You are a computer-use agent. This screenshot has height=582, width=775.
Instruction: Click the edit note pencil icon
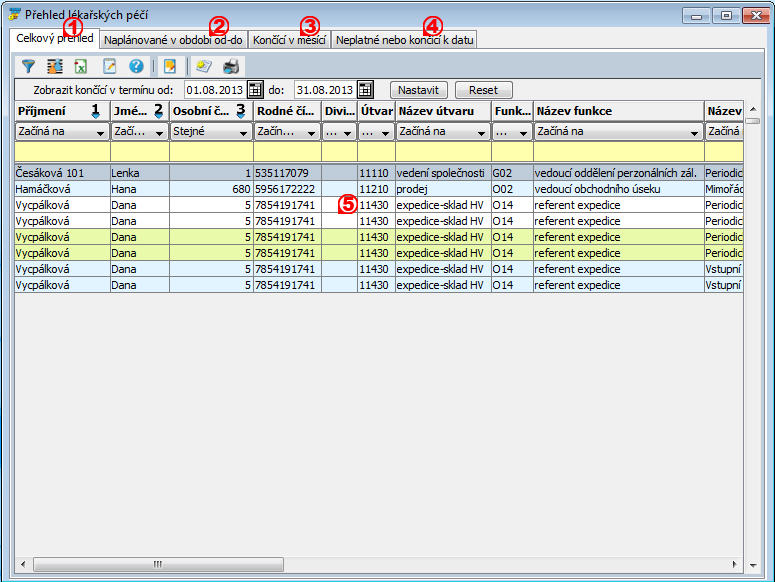110,66
